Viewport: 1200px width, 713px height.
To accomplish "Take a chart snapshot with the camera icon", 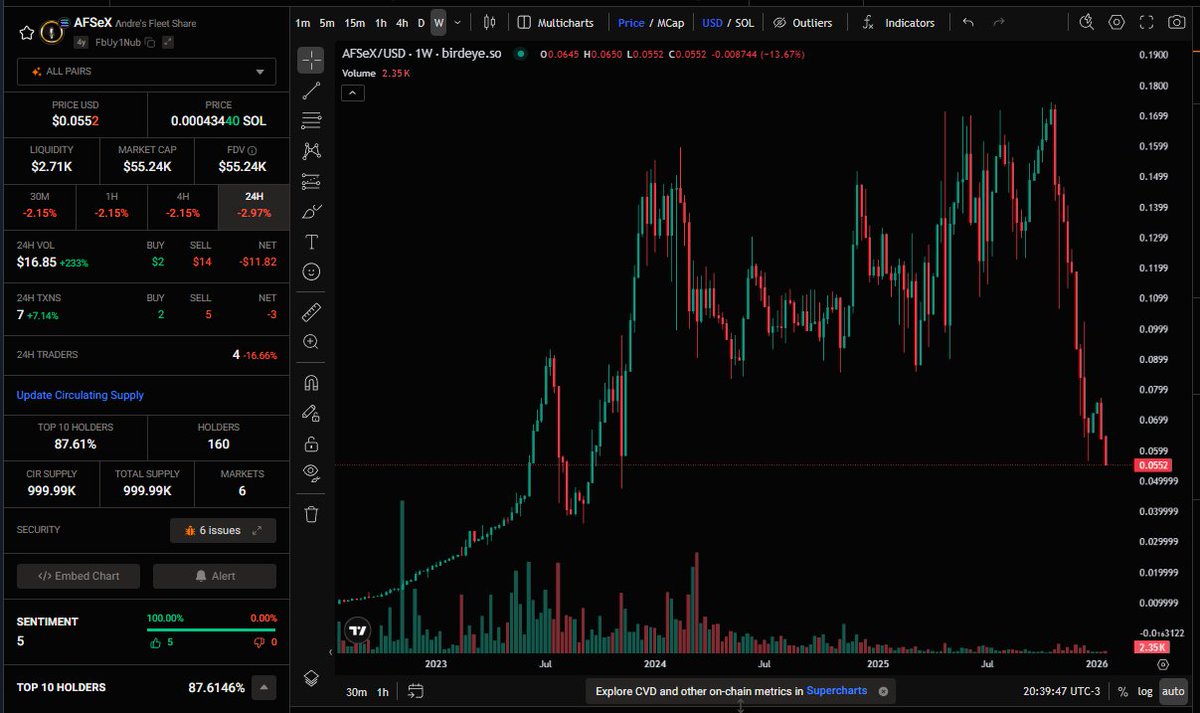I will tap(1176, 22).
